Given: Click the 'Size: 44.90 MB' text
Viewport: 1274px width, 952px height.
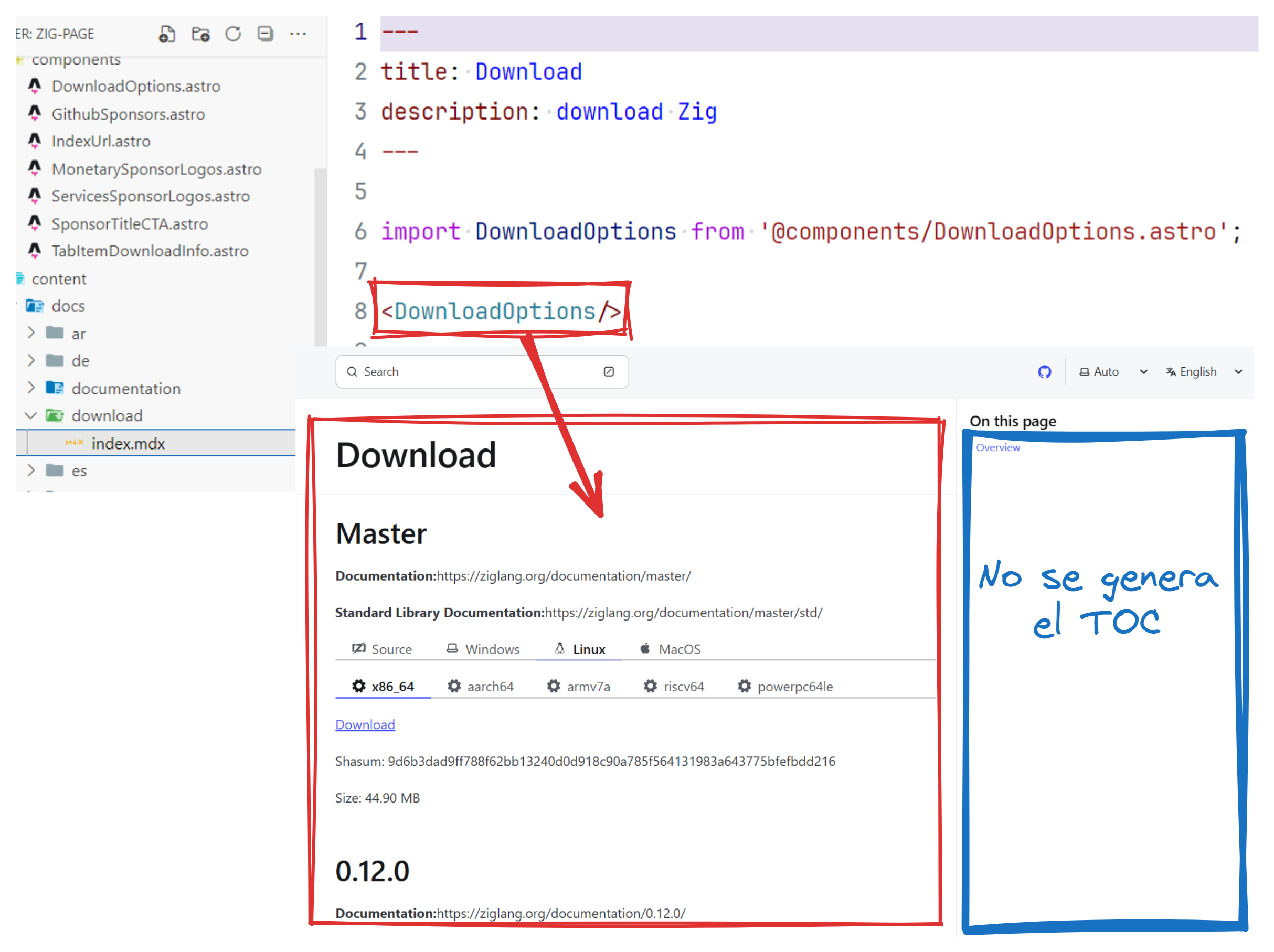Looking at the screenshot, I should tap(377, 798).
